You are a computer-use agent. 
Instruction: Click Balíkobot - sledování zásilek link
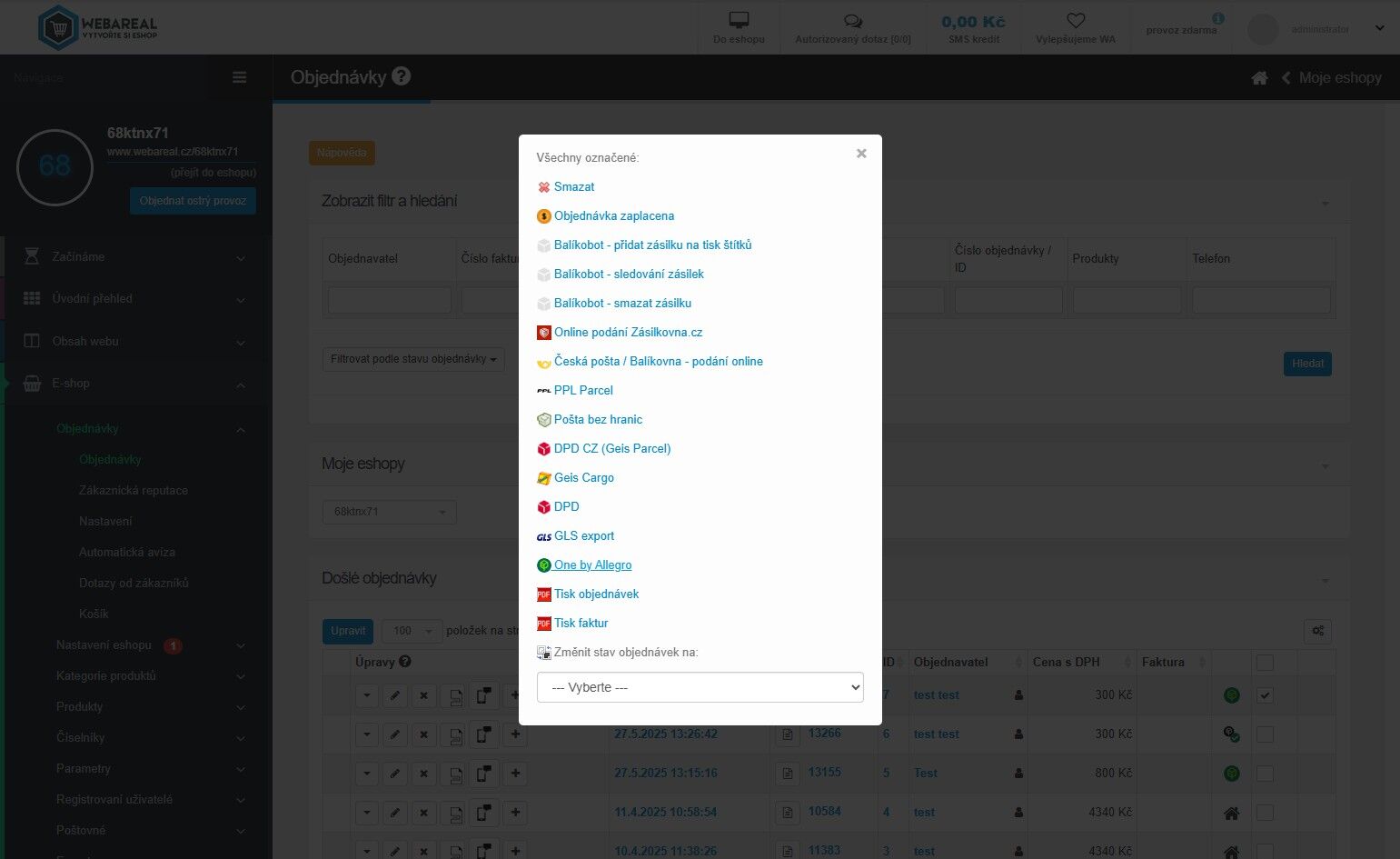tap(629, 274)
